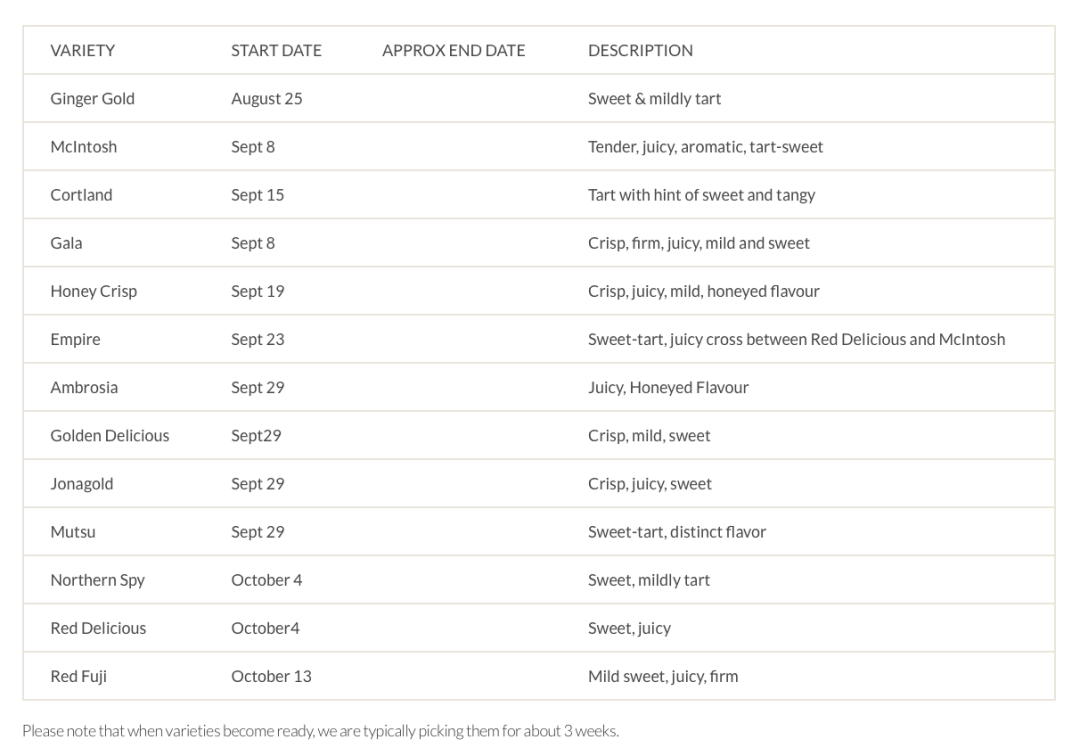Viewport: 1080px width, 756px height.
Task: Click the Empire description about Red Delicious
Action: point(796,339)
